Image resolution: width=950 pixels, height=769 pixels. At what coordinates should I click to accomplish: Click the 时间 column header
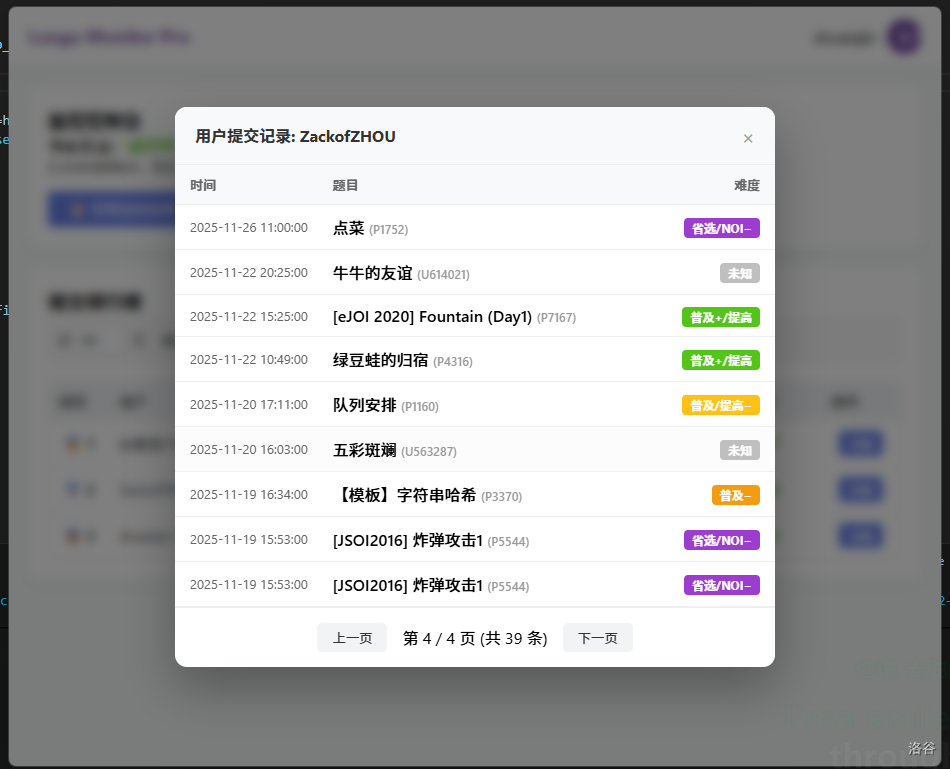pyautogui.click(x=203, y=185)
